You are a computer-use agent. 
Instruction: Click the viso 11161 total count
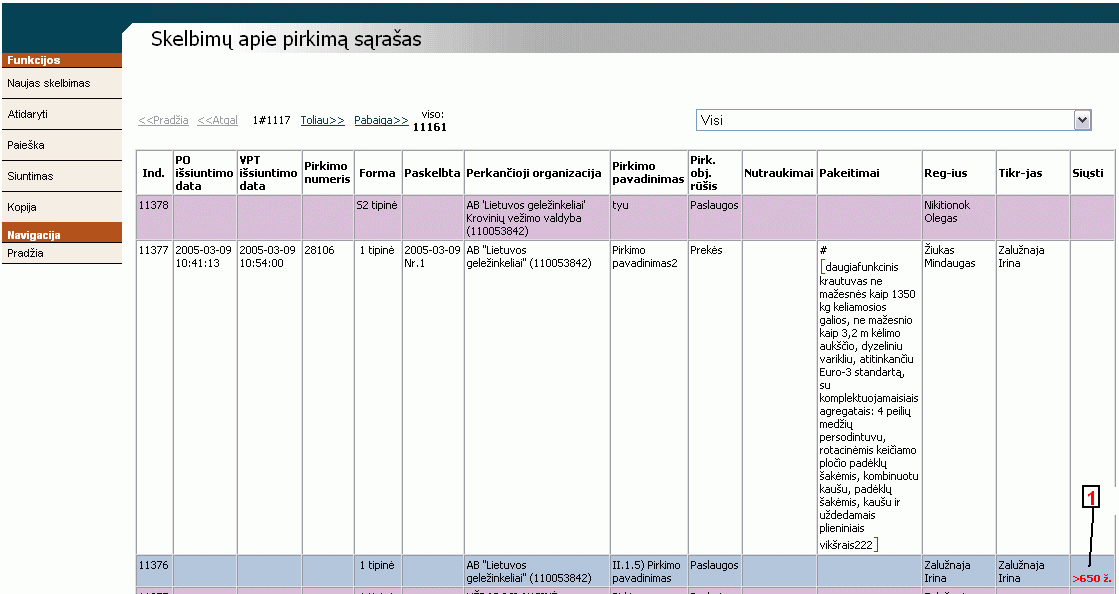pyautogui.click(x=430, y=121)
